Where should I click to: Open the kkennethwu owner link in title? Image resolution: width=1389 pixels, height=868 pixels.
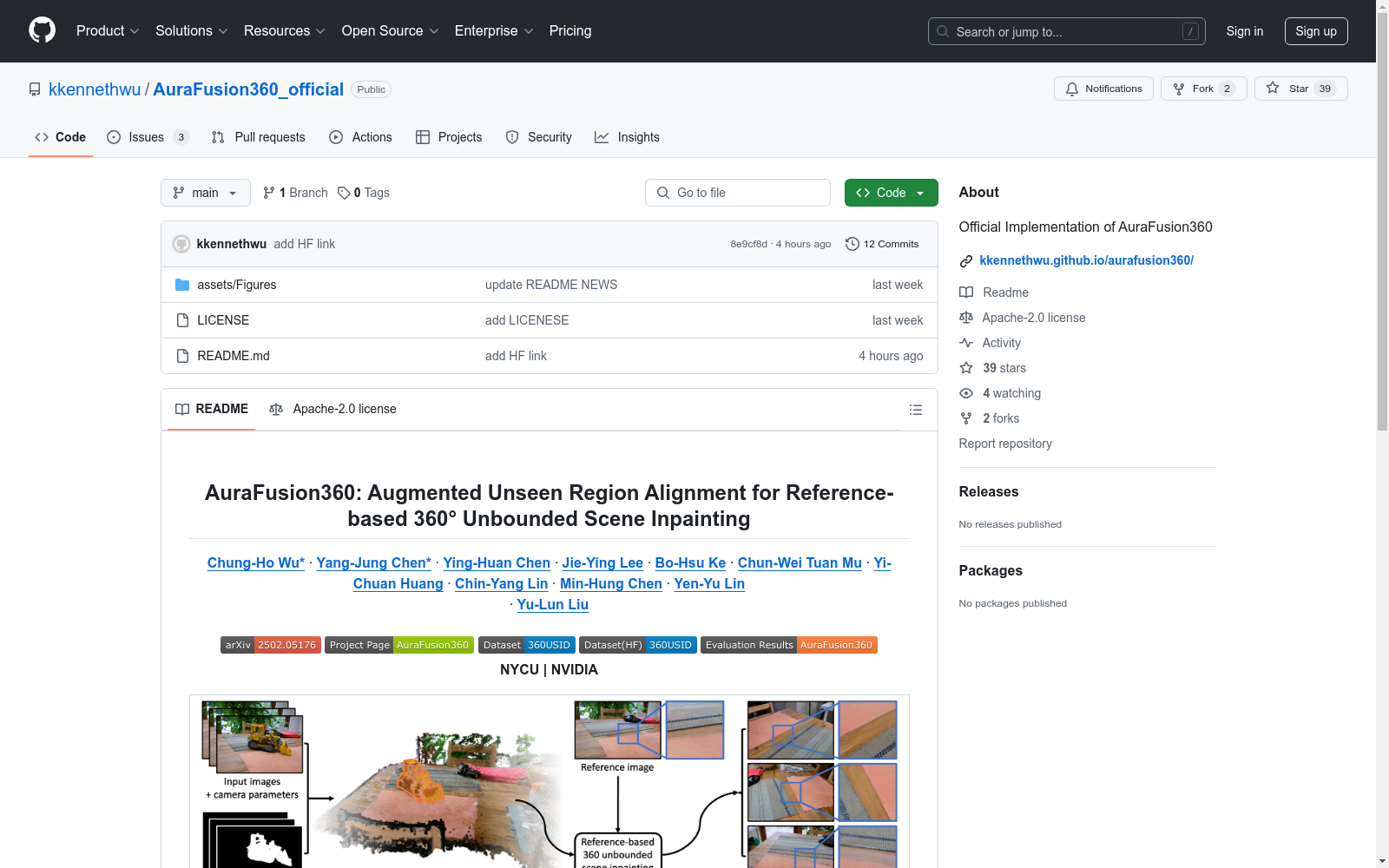95,89
